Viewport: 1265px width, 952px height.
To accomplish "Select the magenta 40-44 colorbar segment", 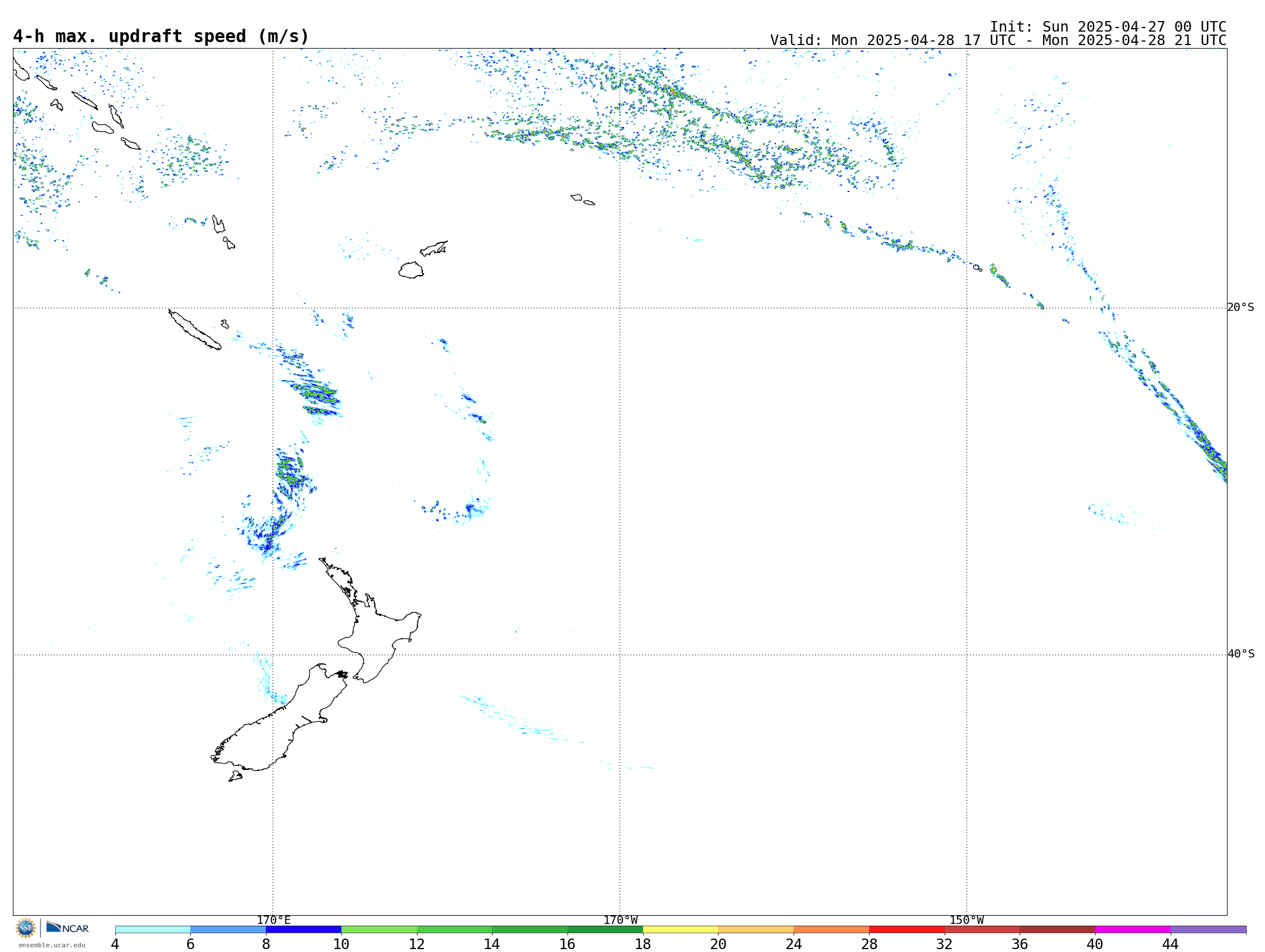I will (1133, 930).
